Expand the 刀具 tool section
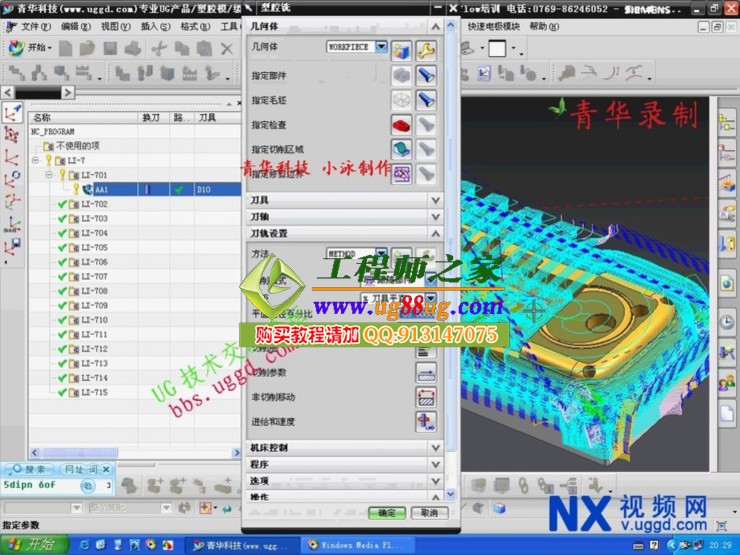 click(x=435, y=200)
